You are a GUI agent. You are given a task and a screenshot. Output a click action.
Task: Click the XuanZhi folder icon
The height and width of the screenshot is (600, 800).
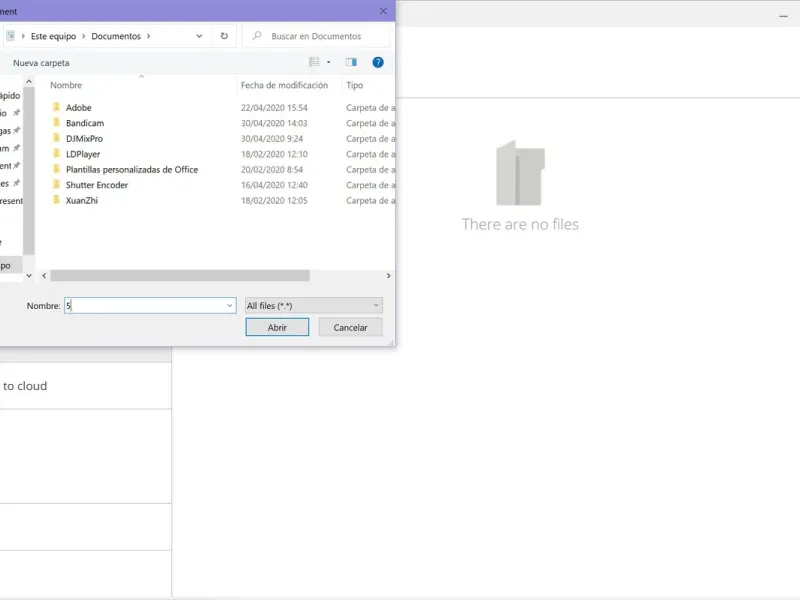click(56, 200)
